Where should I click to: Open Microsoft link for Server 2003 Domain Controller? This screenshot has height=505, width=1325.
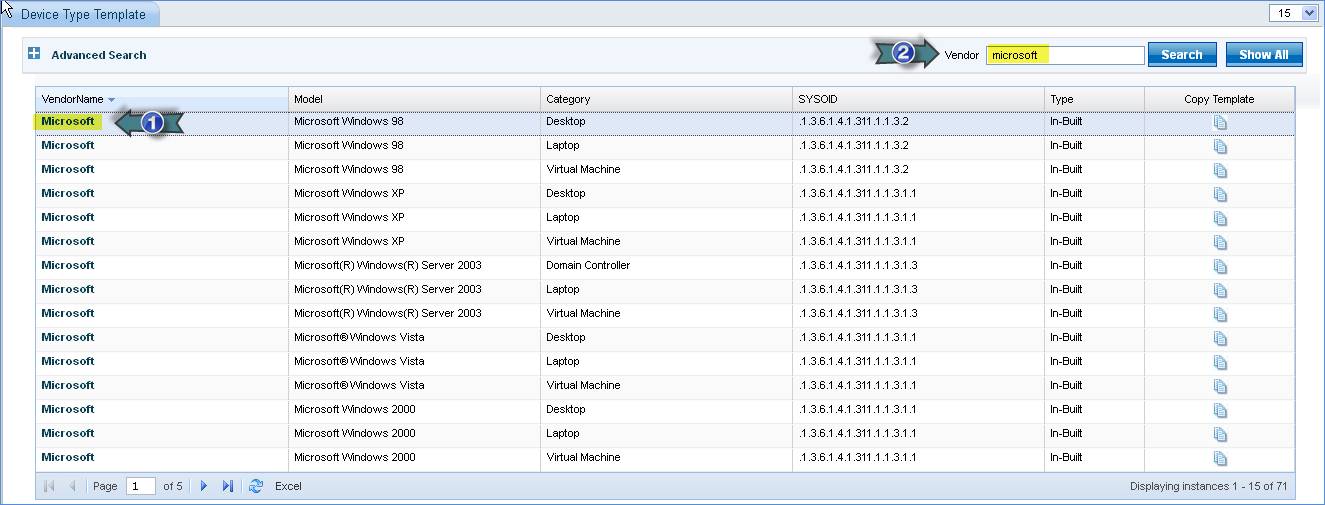[68, 265]
